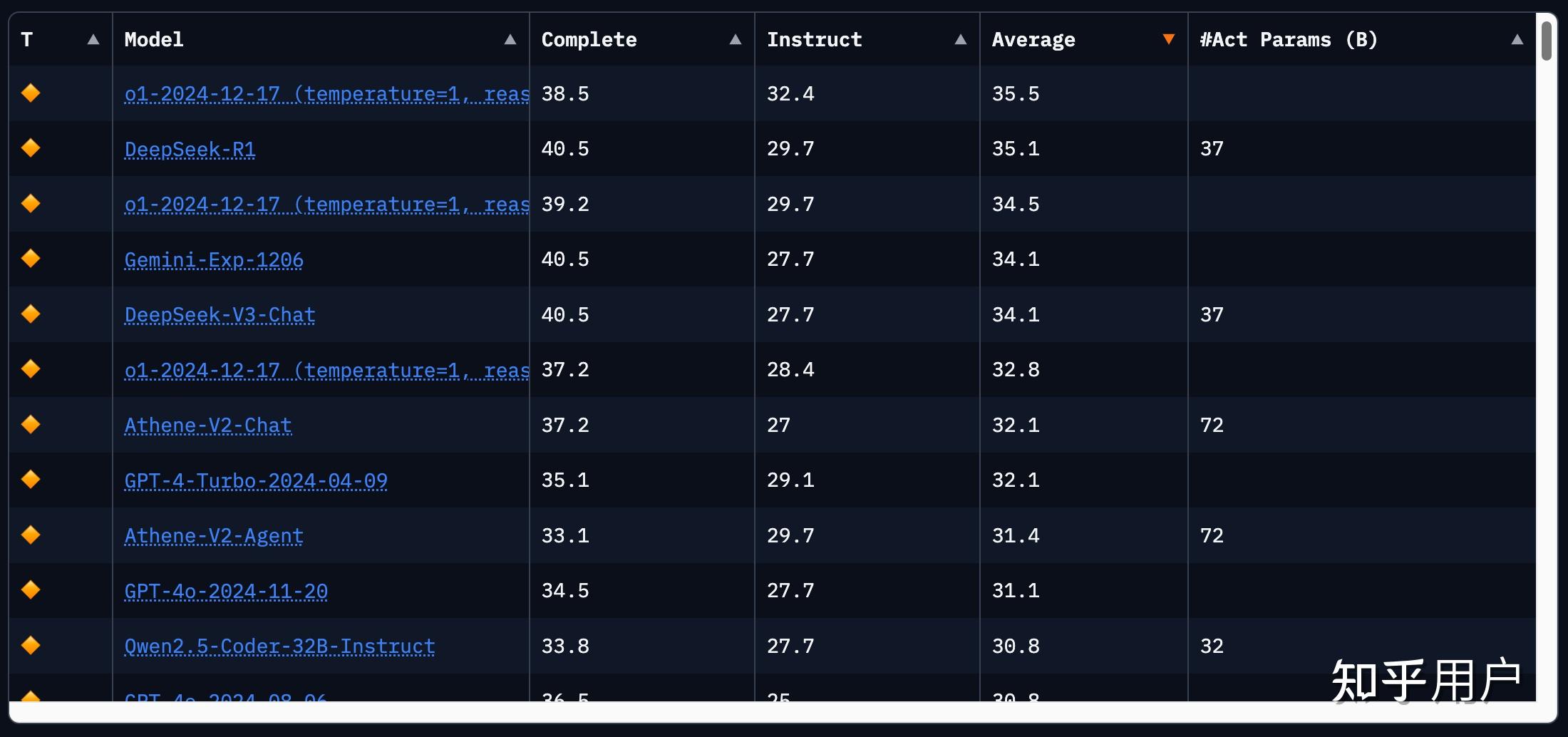Viewport: 1568px width, 737px height.
Task: Select the Average value 34.5
Action: [x=1016, y=205]
